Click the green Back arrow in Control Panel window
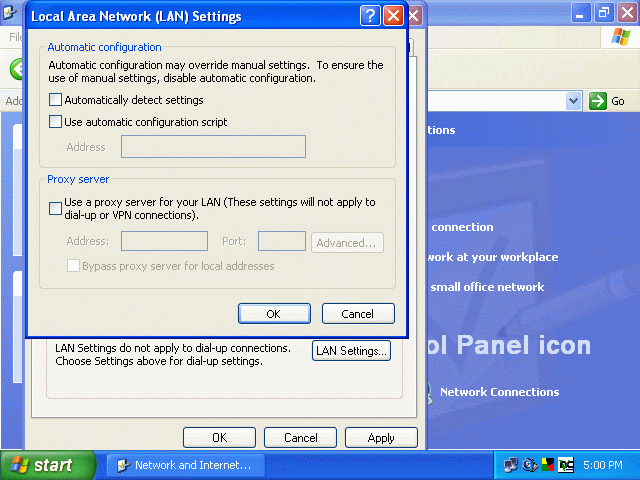The image size is (640, 480). click(x=17, y=69)
